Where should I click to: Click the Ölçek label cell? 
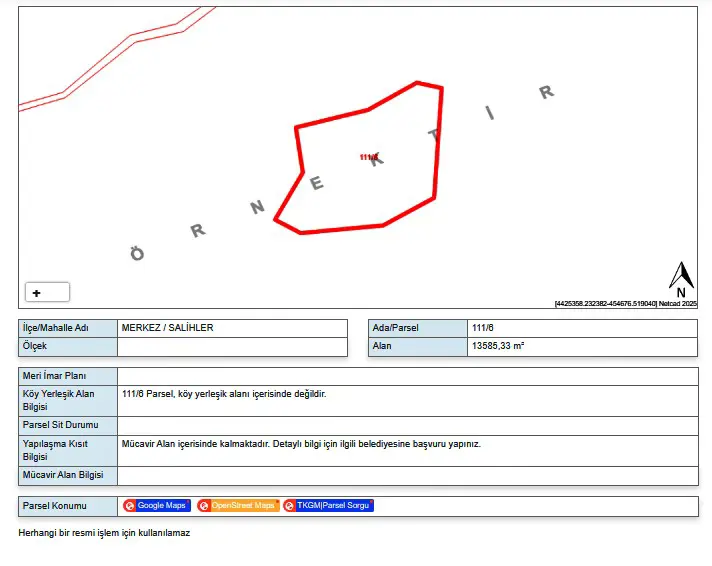click(x=68, y=347)
